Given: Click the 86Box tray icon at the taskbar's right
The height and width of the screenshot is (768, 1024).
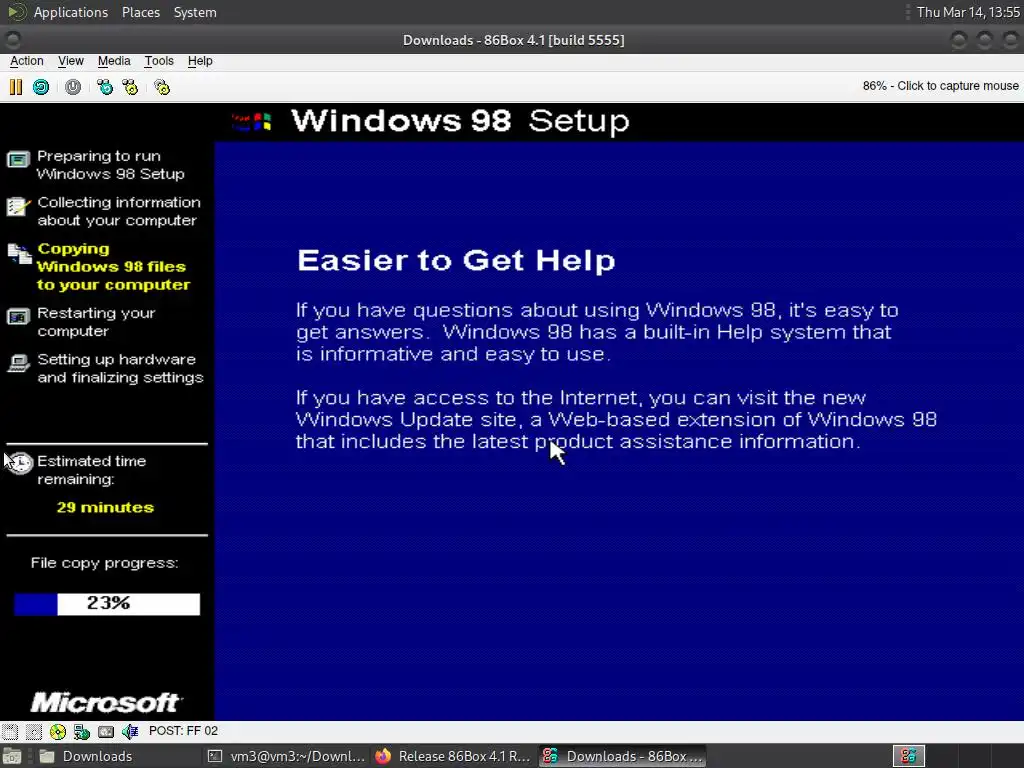Looking at the screenshot, I should click(x=908, y=756).
